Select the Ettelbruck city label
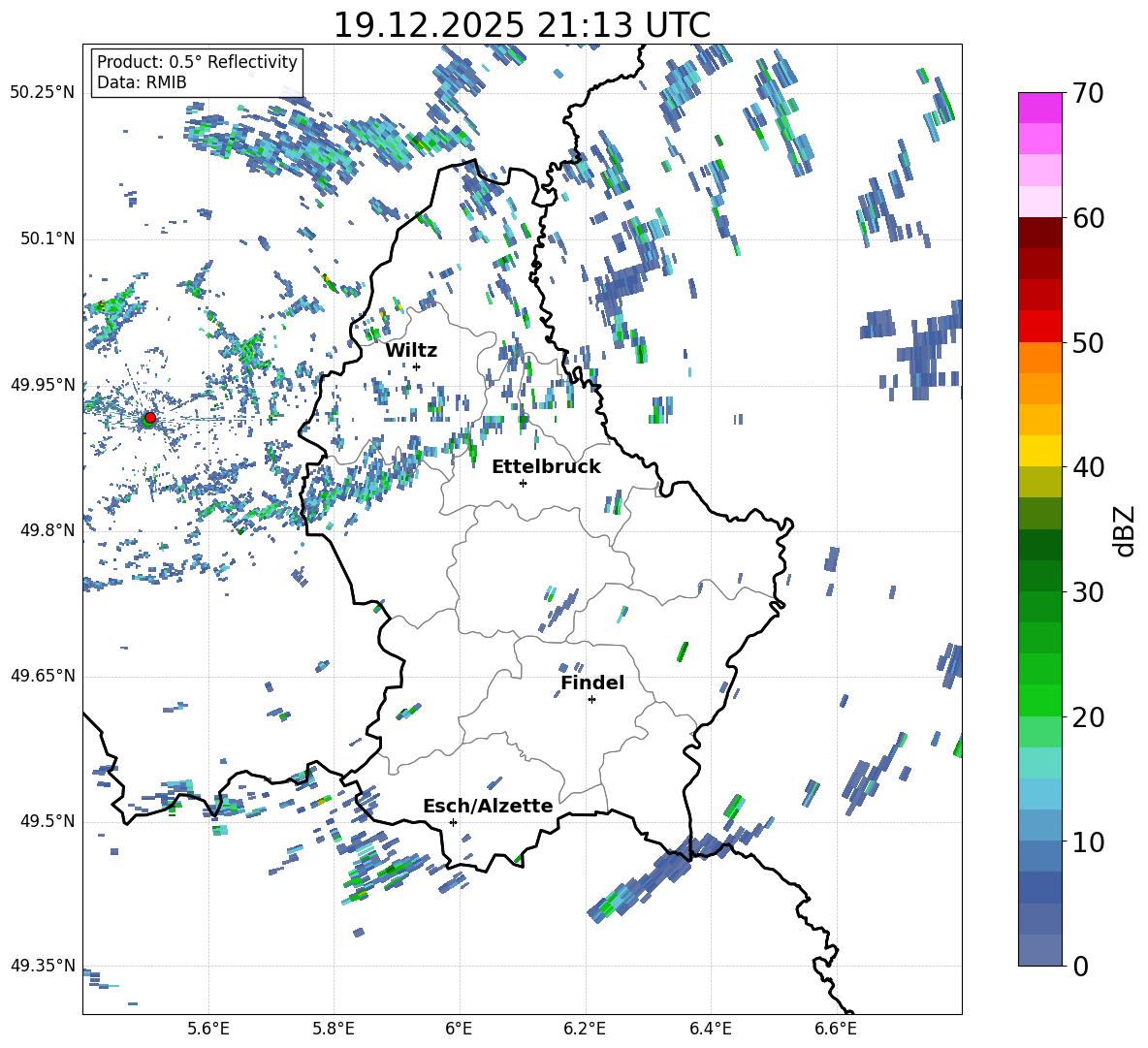The width and height of the screenshot is (1148, 1048). click(x=546, y=466)
